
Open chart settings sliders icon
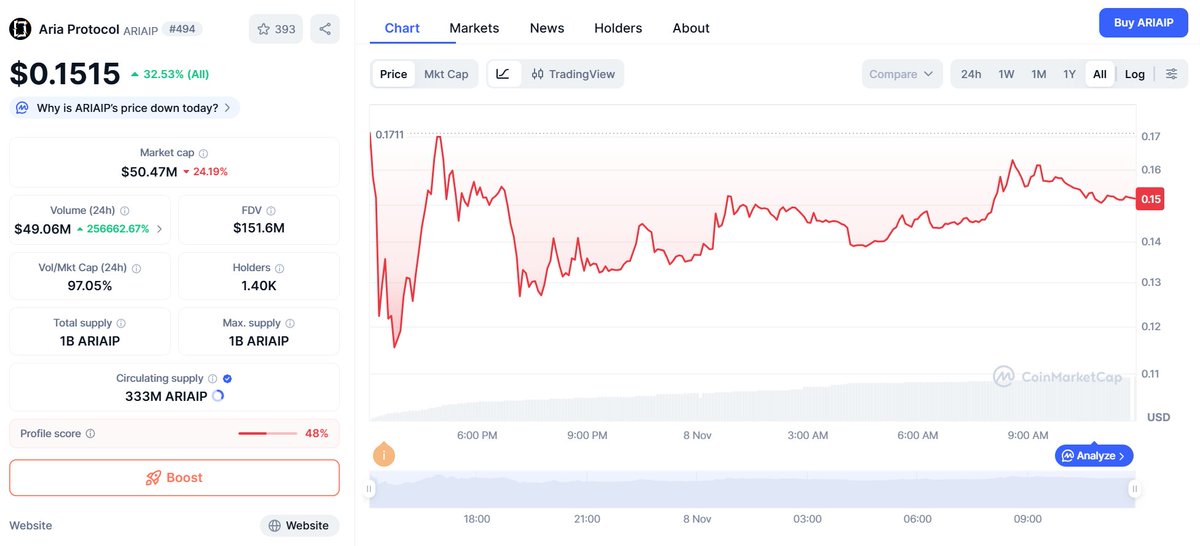[1171, 74]
